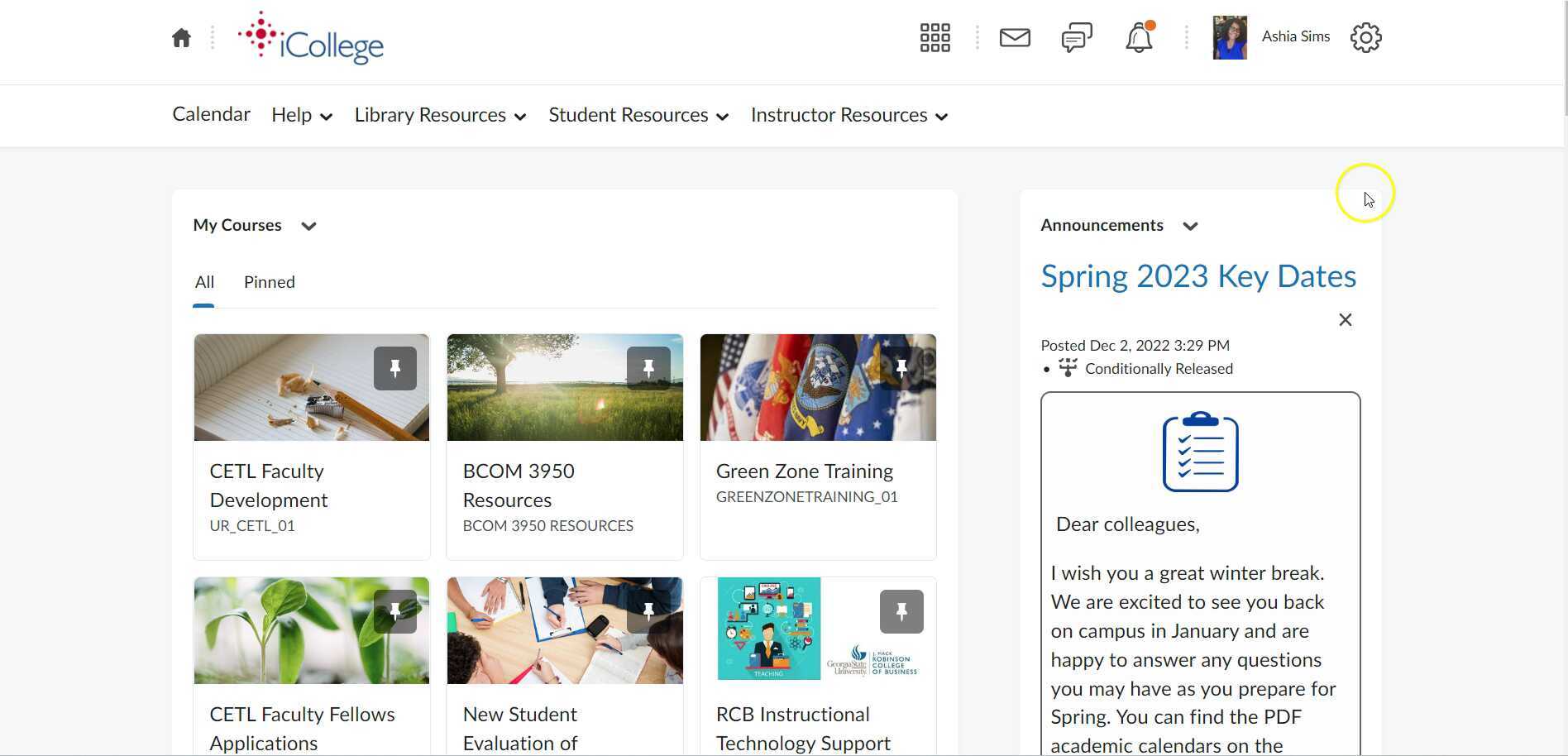Screen dimensions: 1568x756
Task: Expand the Announcements dropdown
Action: [1191, 225]
